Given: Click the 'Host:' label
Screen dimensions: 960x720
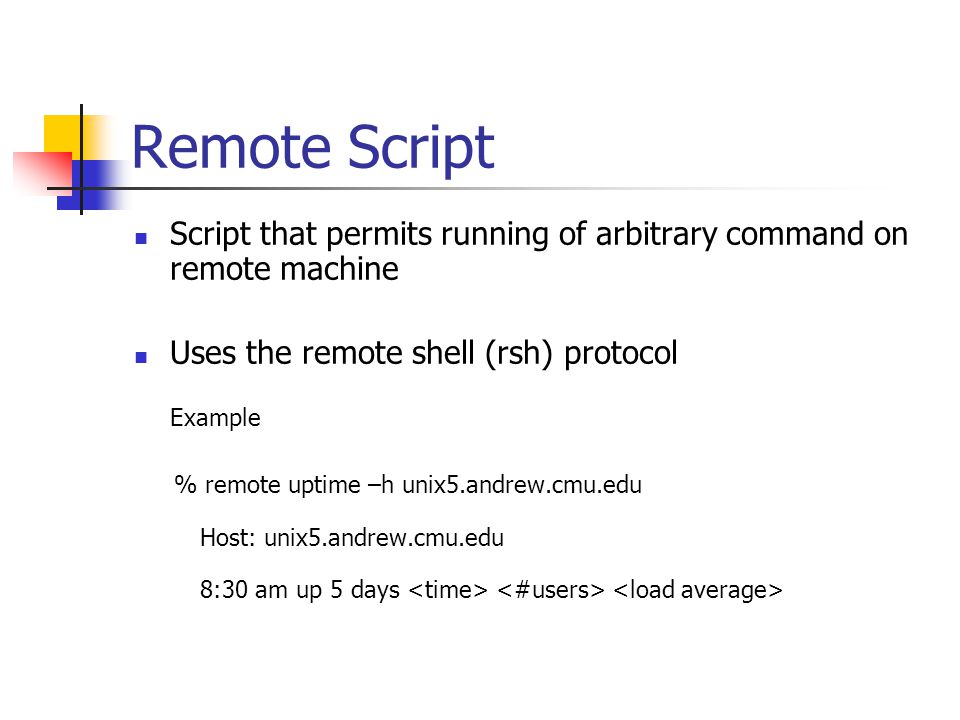Looking at the screenshot, I should click(x=227, y=538).
